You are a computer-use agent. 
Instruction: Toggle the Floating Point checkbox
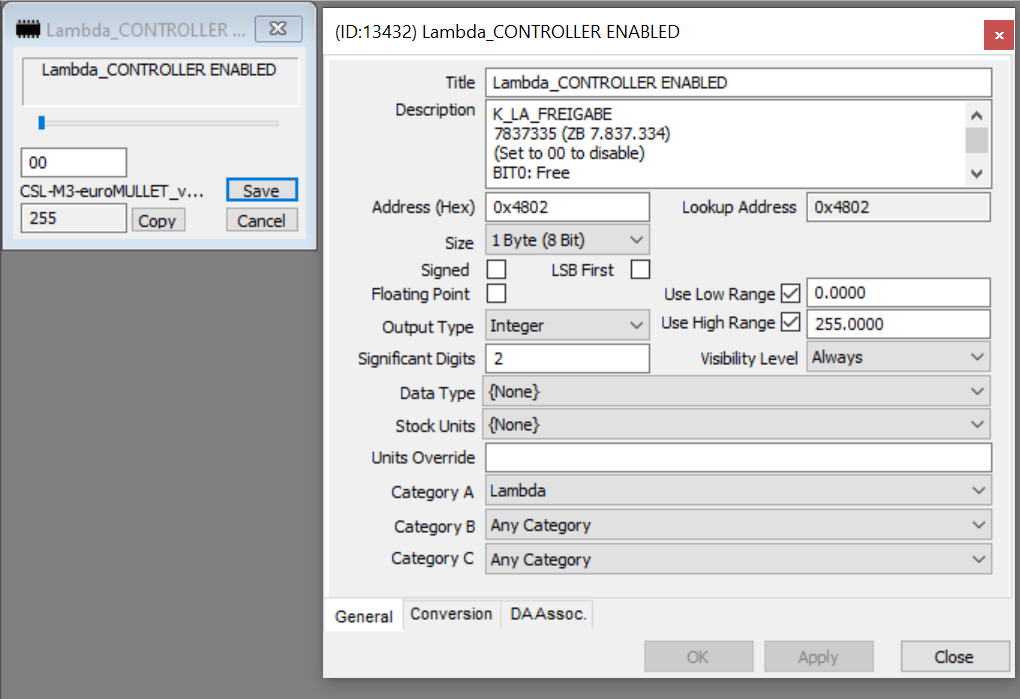coord(496,294)
